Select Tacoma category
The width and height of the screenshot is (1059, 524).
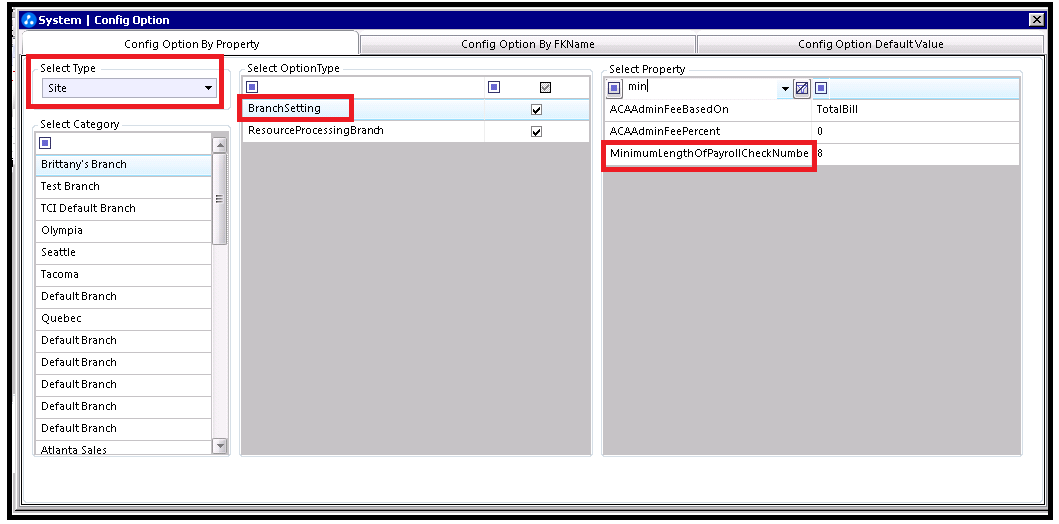[124, 274]
